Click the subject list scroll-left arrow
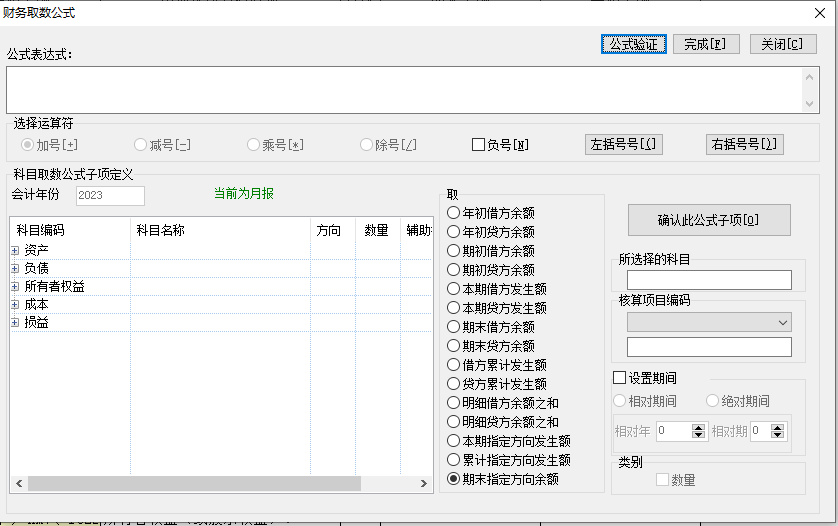The image size is (838, 526). tap(19, 484)
